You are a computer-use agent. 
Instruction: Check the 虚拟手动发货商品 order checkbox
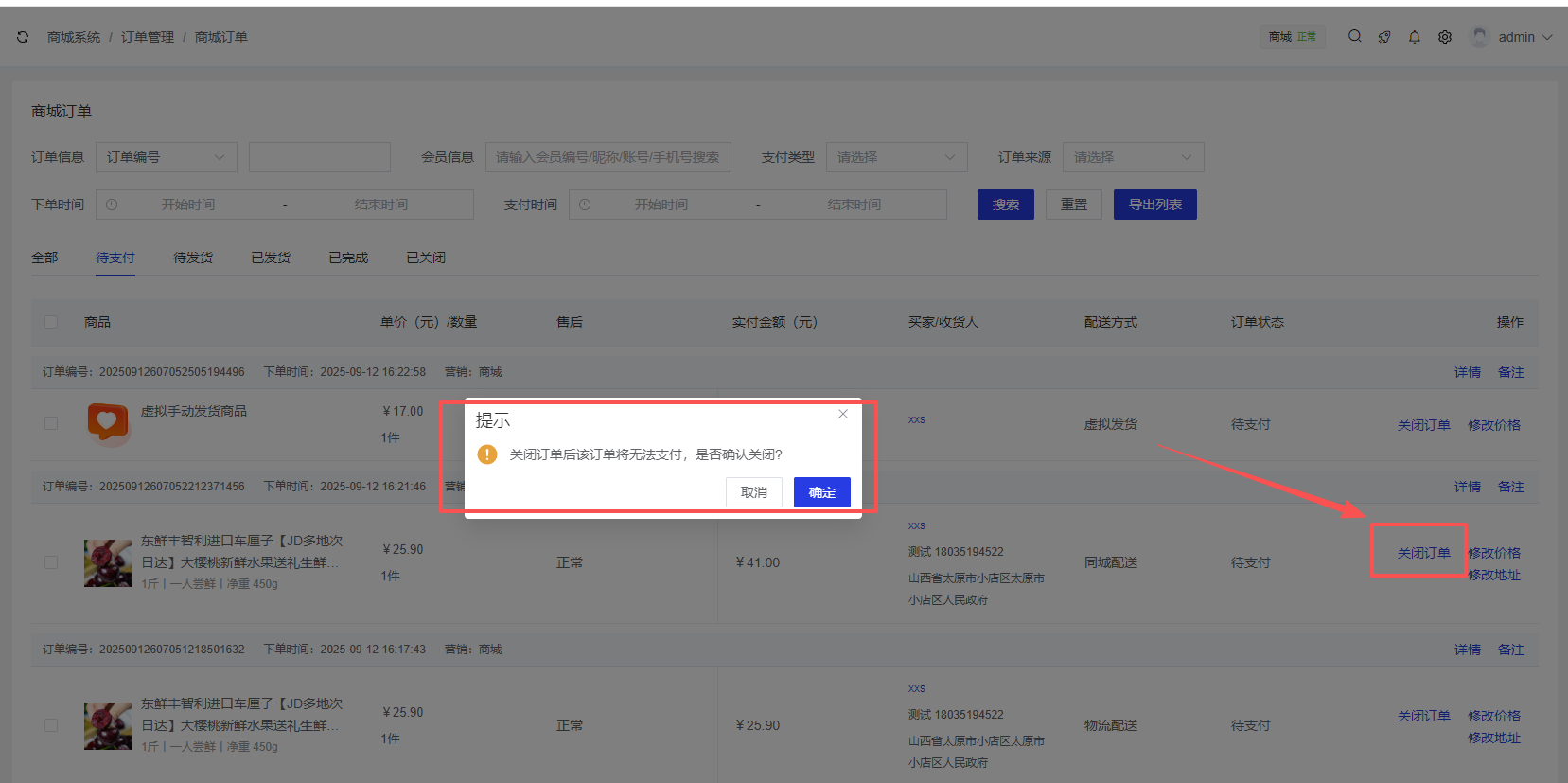point(51,423)
